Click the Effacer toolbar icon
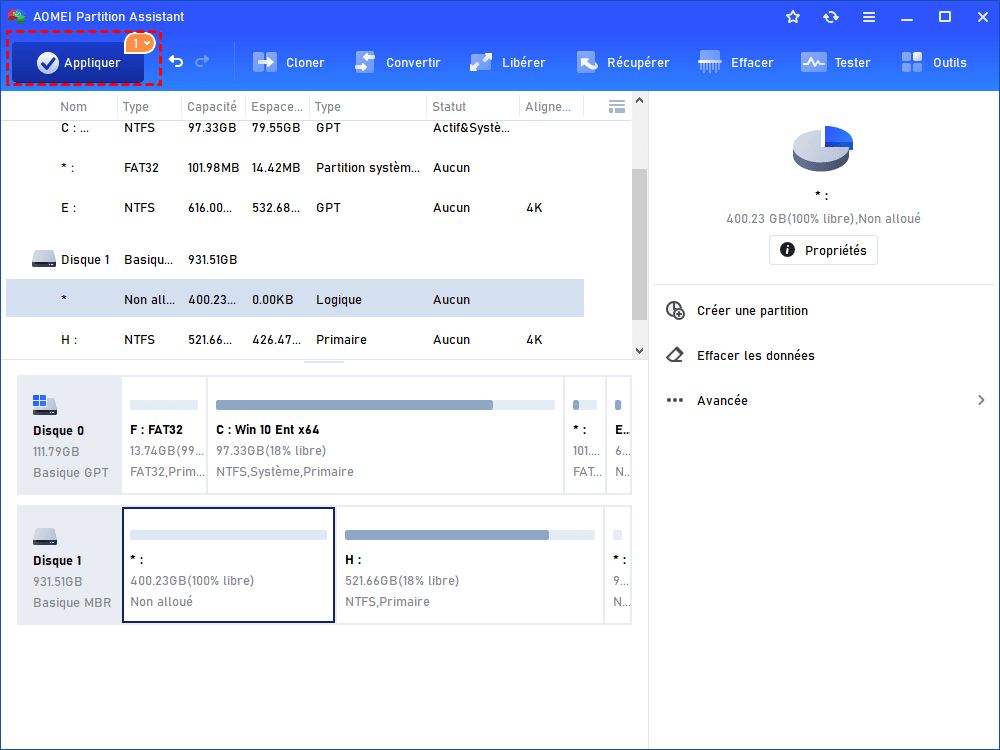The height and width of the screenshot is (750, 1000). pyautogui.click(x=736, y=63)
